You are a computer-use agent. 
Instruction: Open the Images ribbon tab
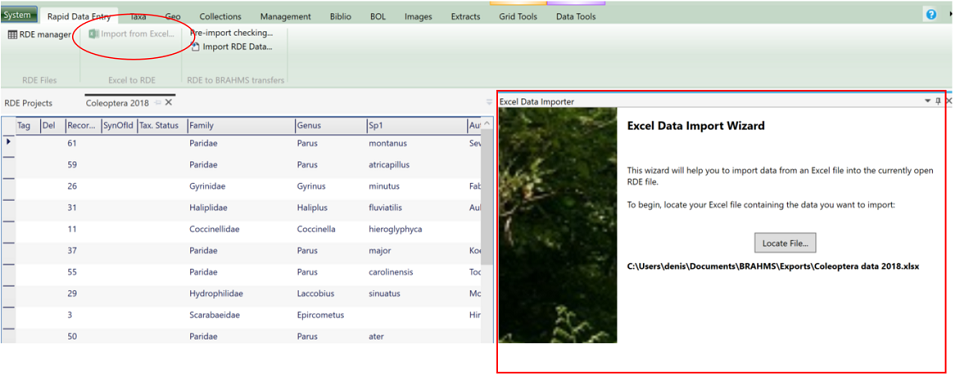(x=418, y=17)
